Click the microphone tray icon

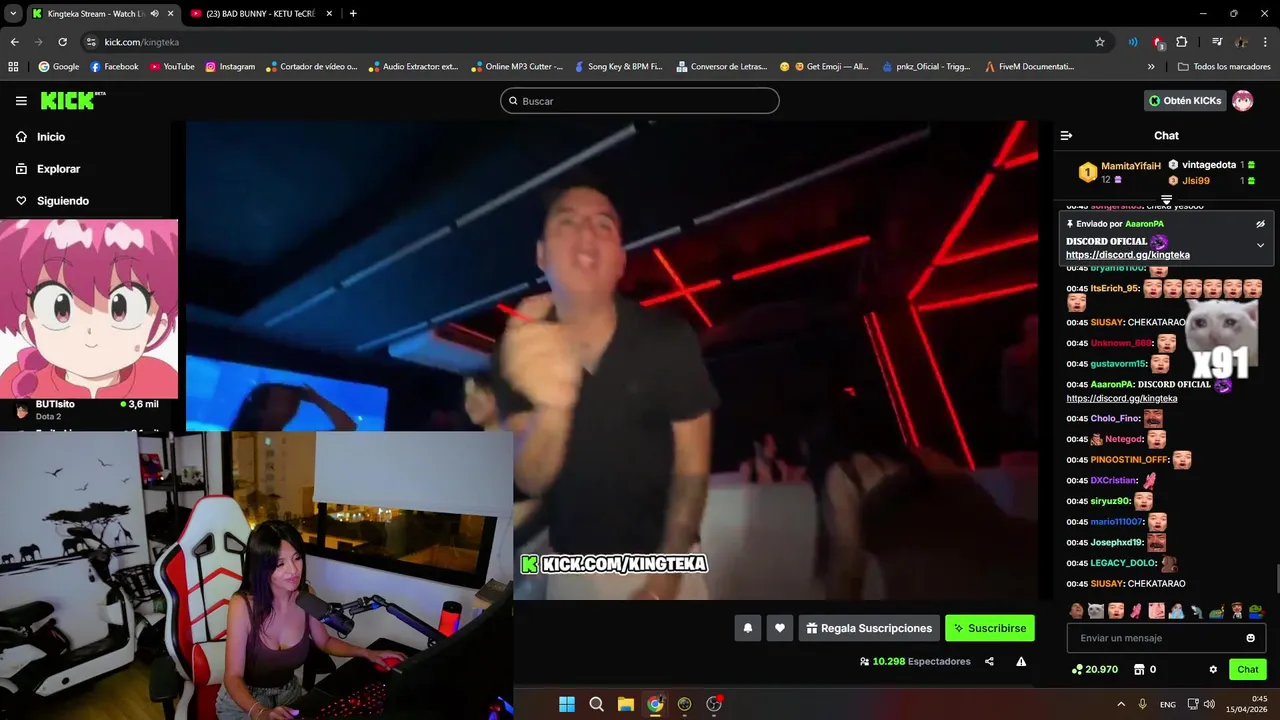pos(1142,704)
